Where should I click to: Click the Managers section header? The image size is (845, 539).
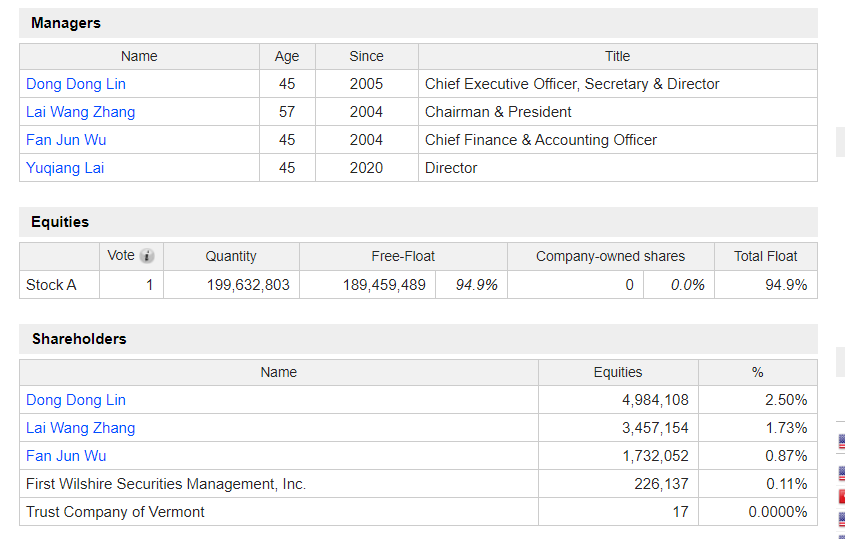[x=66, y=23]
